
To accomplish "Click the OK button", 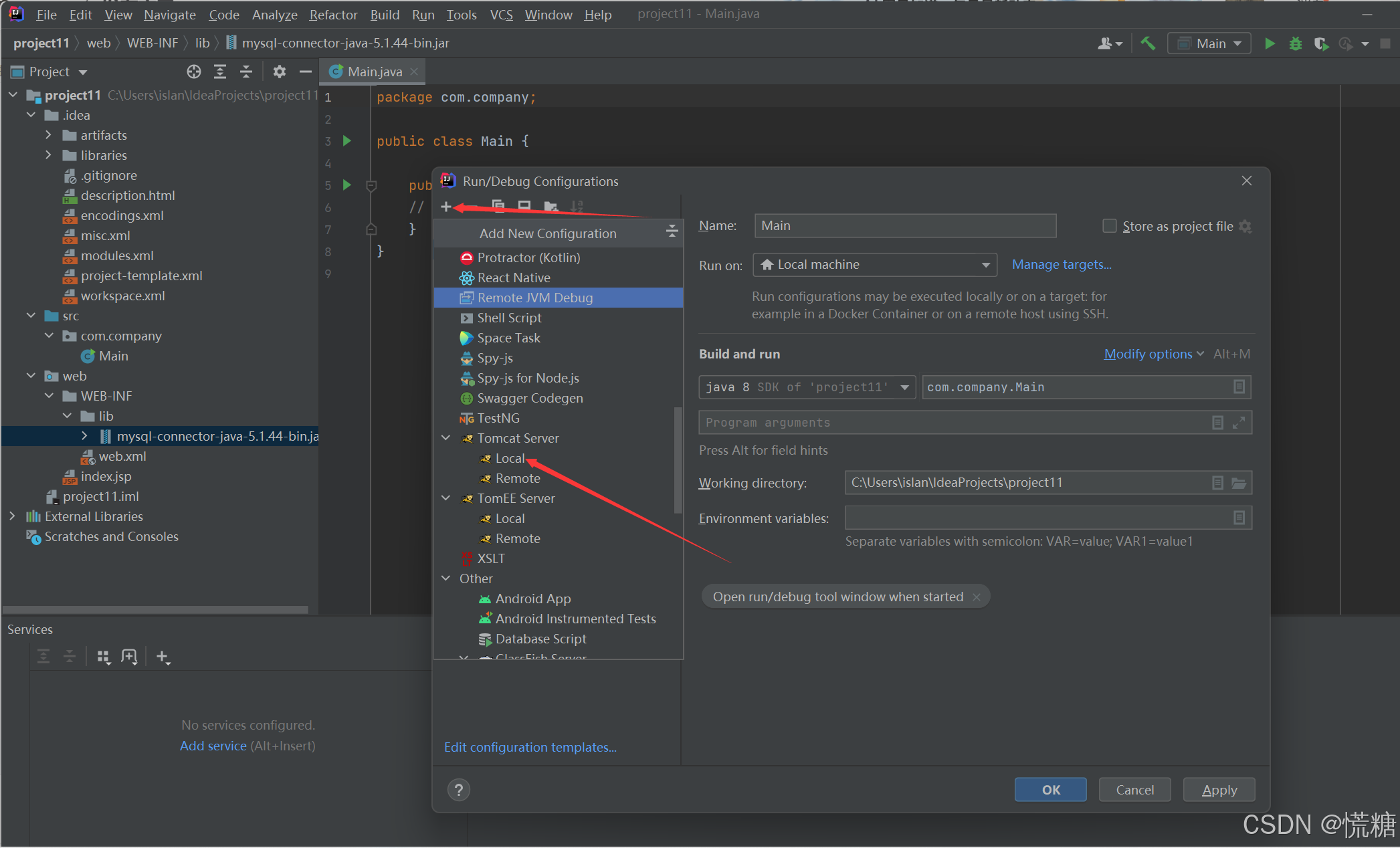I will pyautogui.click(x=1050, y=790).
